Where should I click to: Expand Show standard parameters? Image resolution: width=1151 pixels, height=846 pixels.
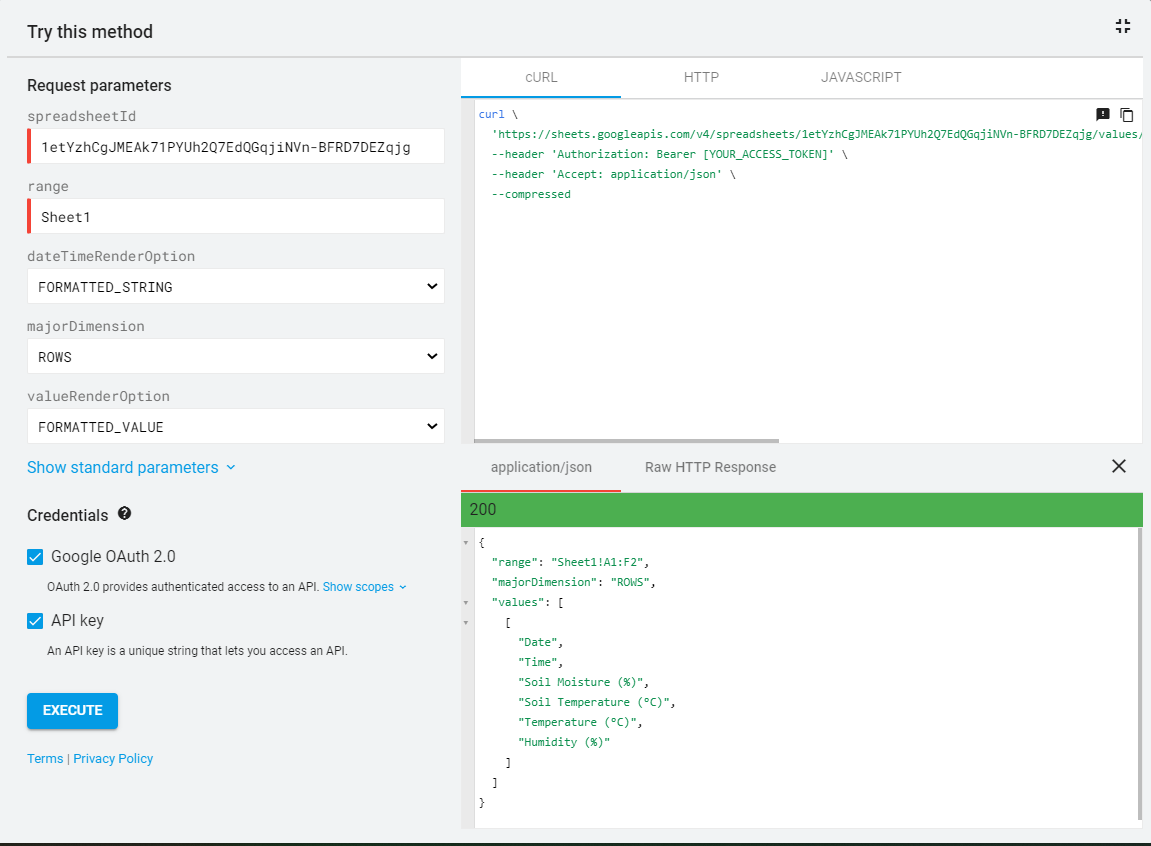pyautogui.click(x=131, y=467)
